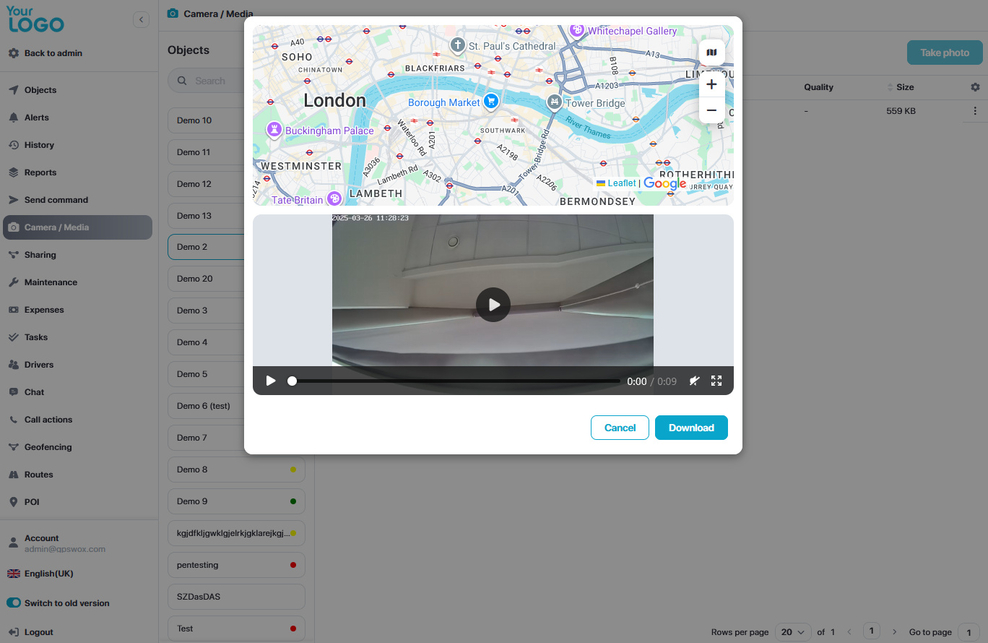988x643 pixels.
Task: Open three-dot menu for media row
Action: 975,111
